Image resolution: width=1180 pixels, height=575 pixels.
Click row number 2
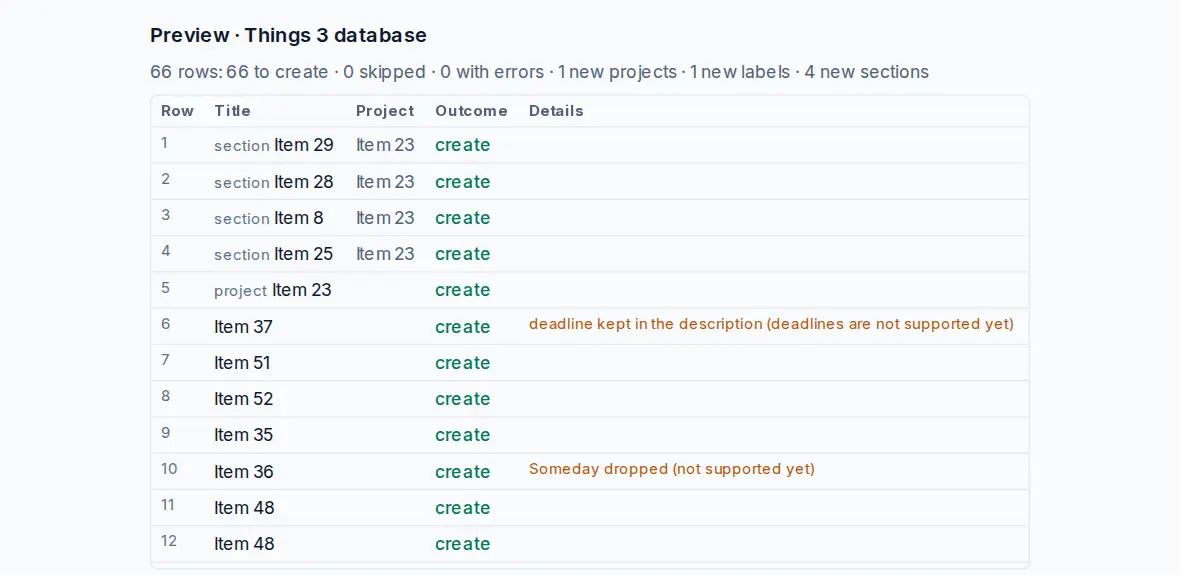click(x=166, y=179)
